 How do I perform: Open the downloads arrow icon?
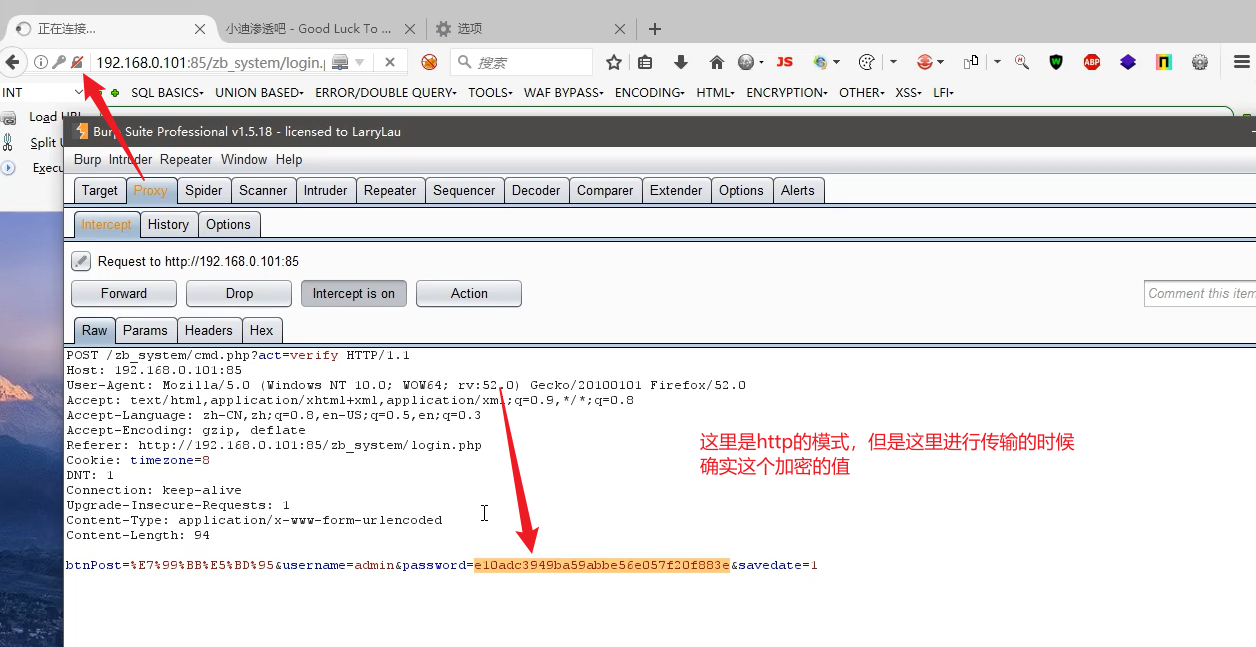point(681,62)
